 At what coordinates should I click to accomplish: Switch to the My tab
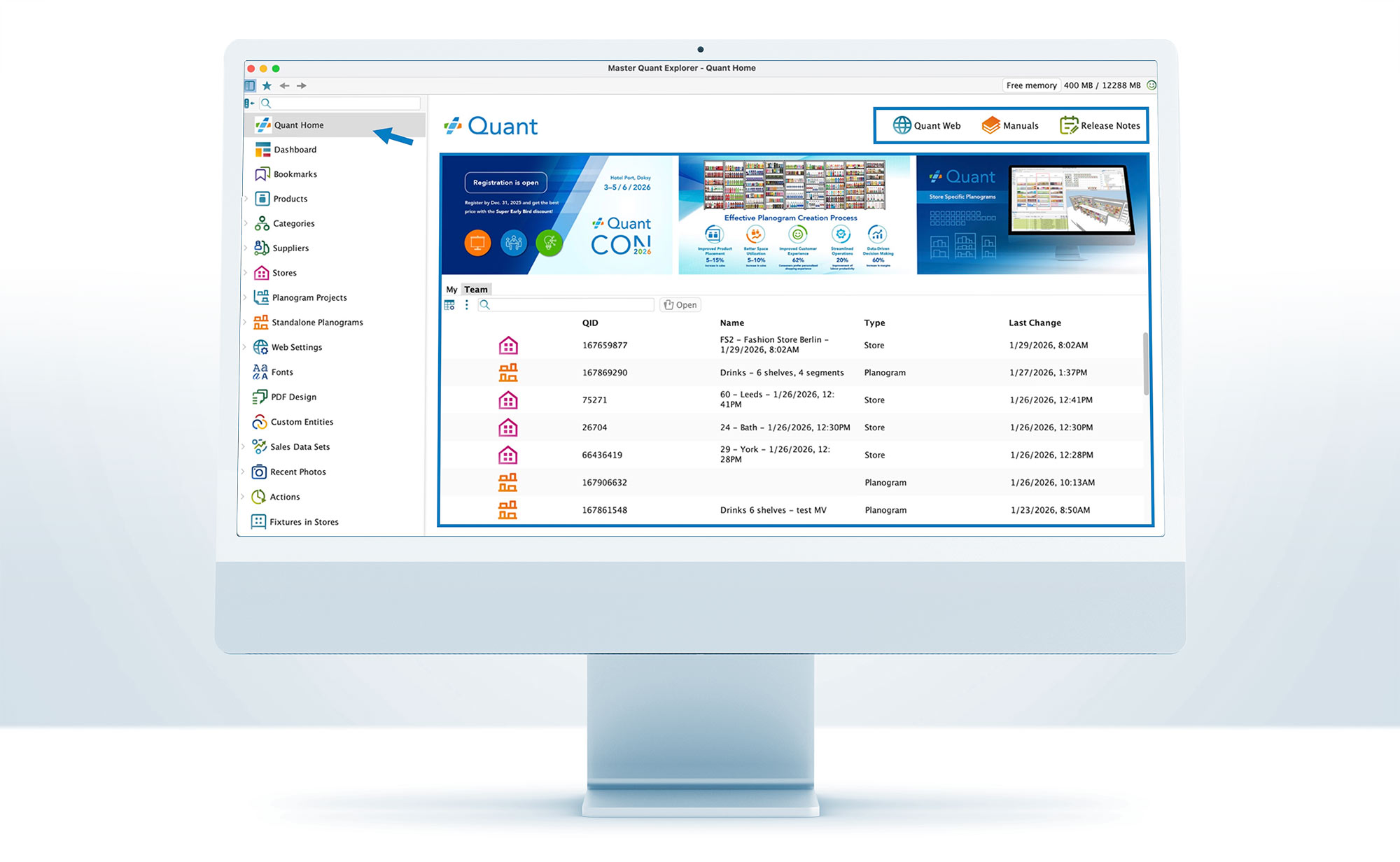[x=451, y=290]
